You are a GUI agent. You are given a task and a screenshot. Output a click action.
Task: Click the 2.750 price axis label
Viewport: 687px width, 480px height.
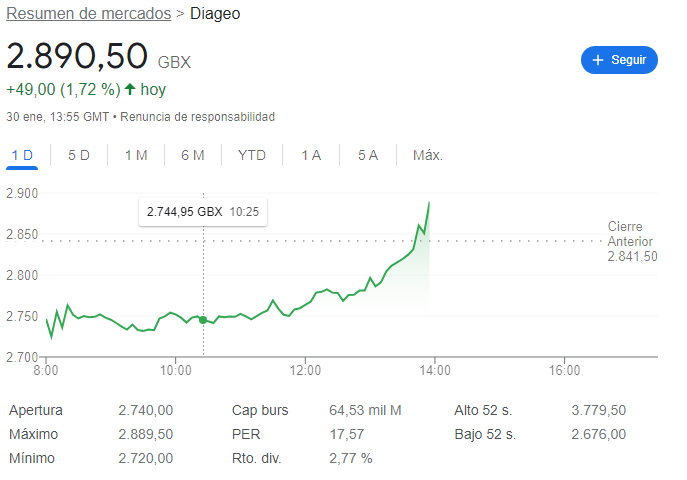coord(22,316)
